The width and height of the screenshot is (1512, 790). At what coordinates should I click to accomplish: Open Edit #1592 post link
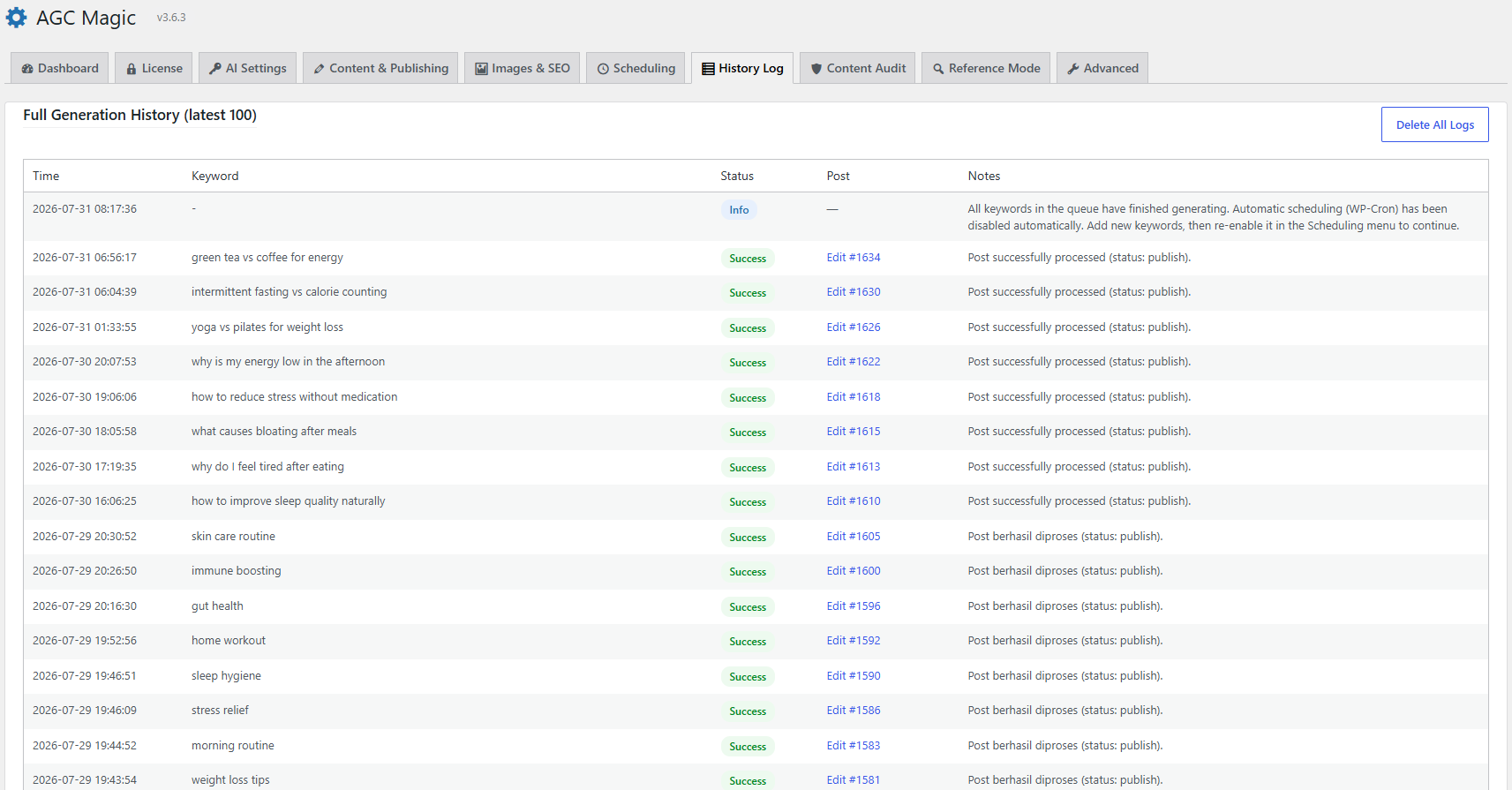point(853,641)
